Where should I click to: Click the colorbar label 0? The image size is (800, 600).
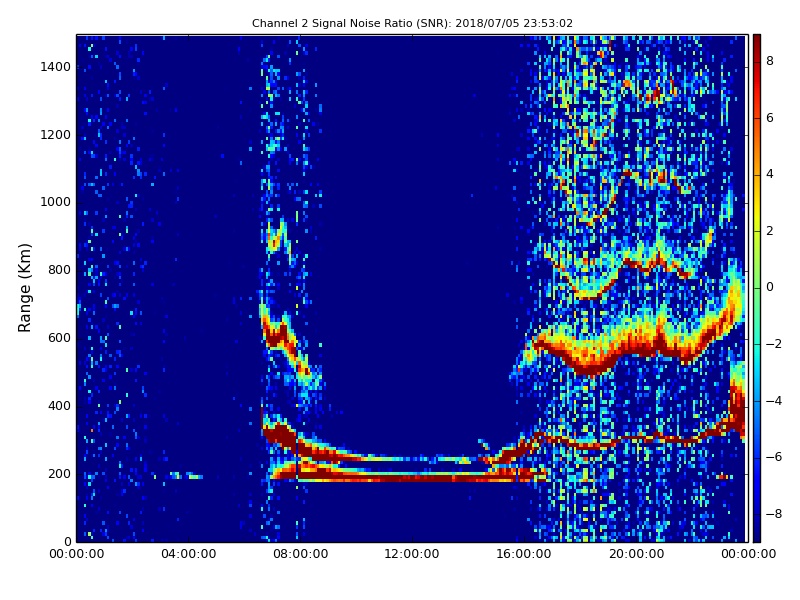(x=770, y=287)
